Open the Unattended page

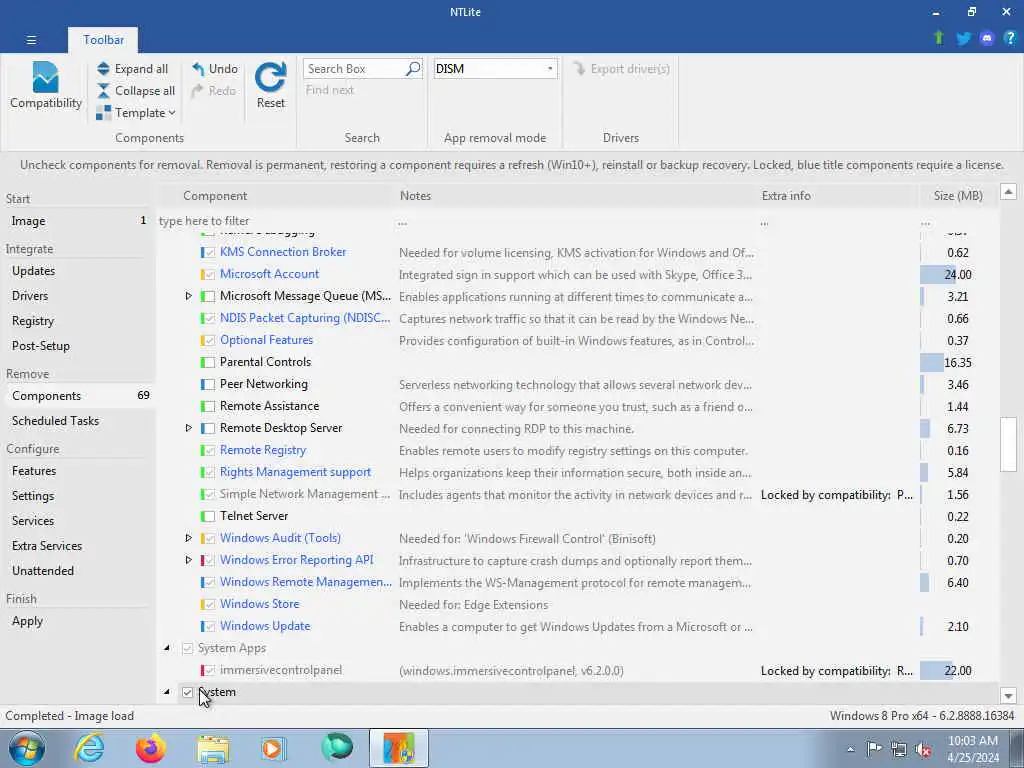point(42,571)
